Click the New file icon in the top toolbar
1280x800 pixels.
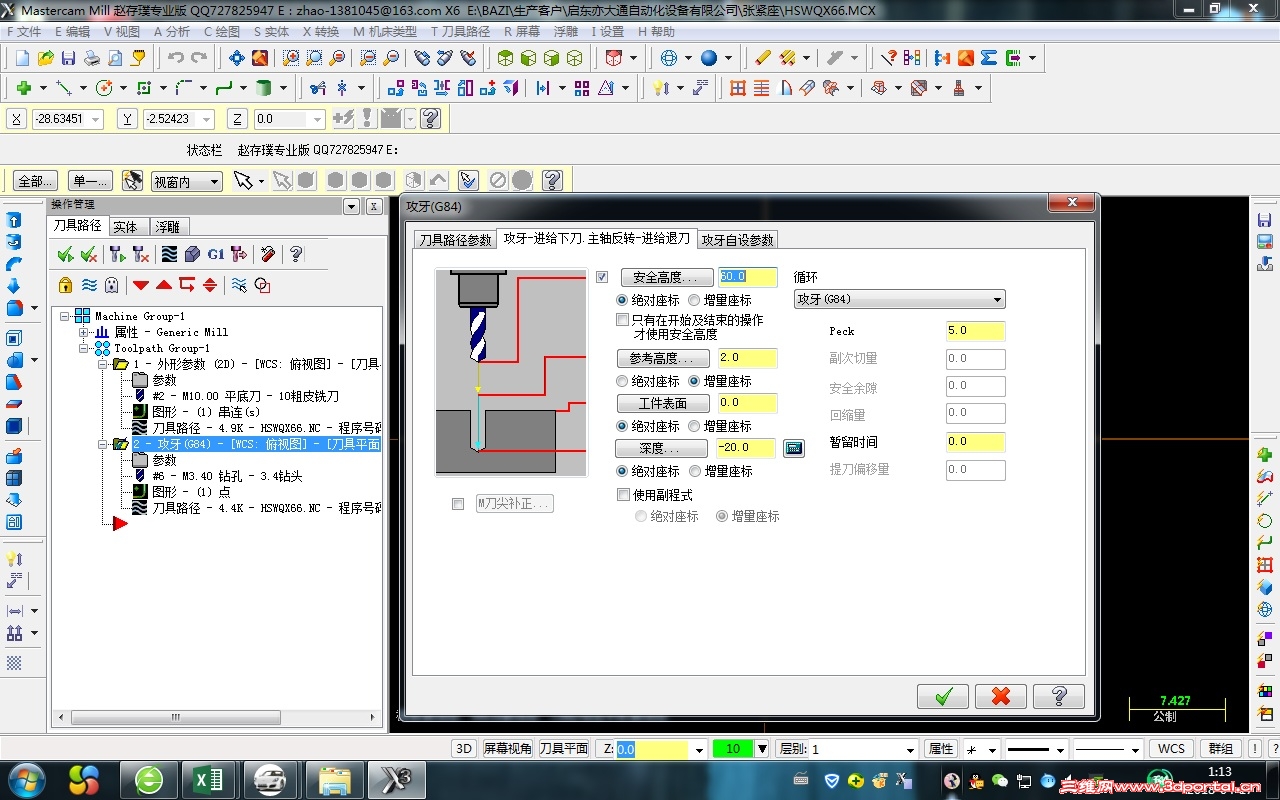[x=21, y=58]
